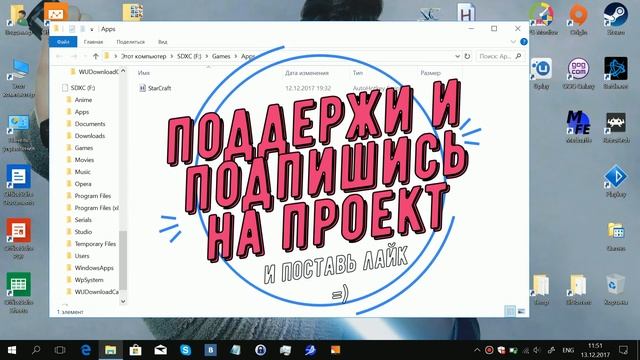
Task: Open the Serials folder in tree
Action: [x=83, y=220]
